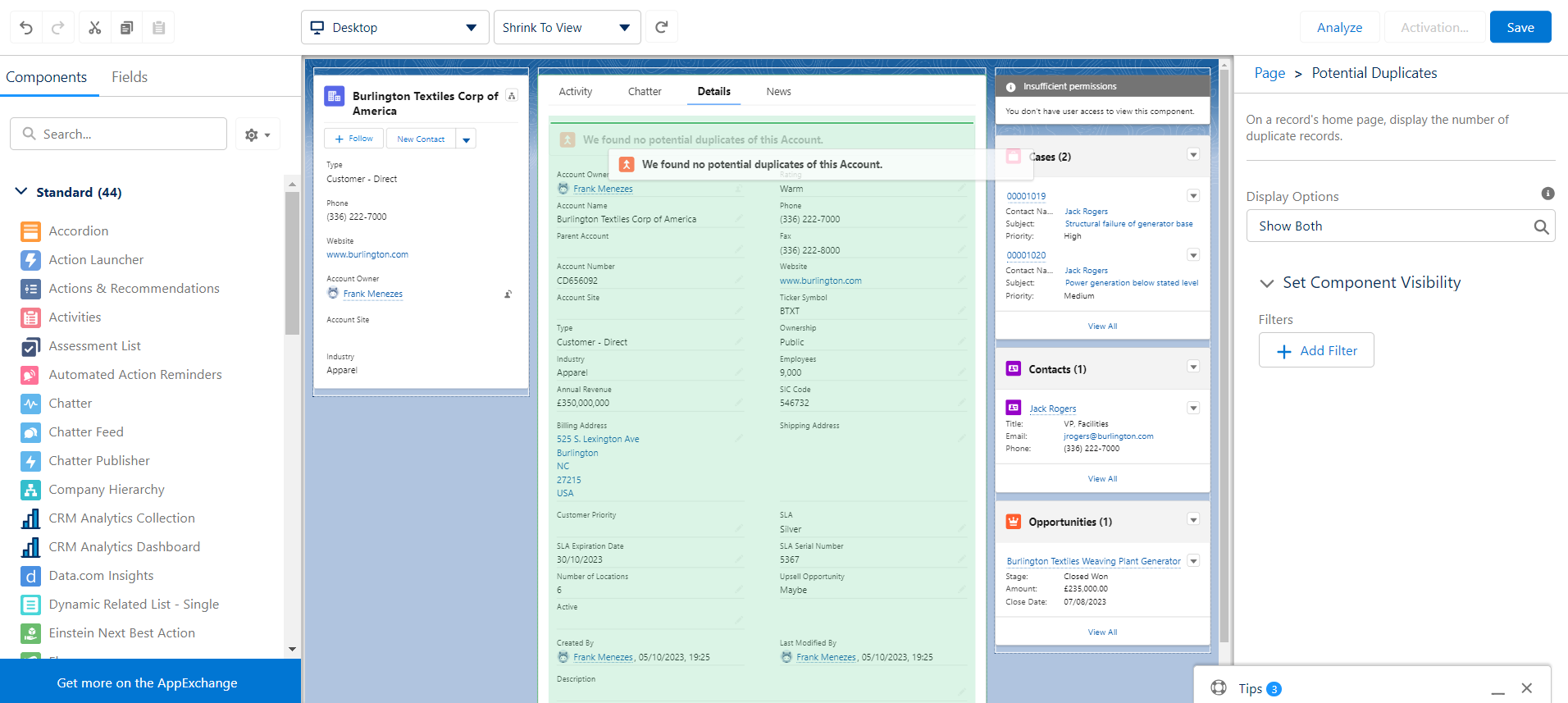Select the Chatter Publisher component icon
This screenshot has width=1568, height=703.
tap(30, 461)
